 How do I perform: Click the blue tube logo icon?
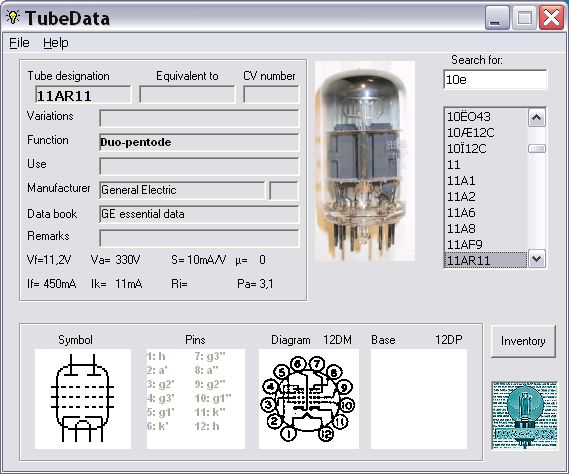[x=525, y=415]
